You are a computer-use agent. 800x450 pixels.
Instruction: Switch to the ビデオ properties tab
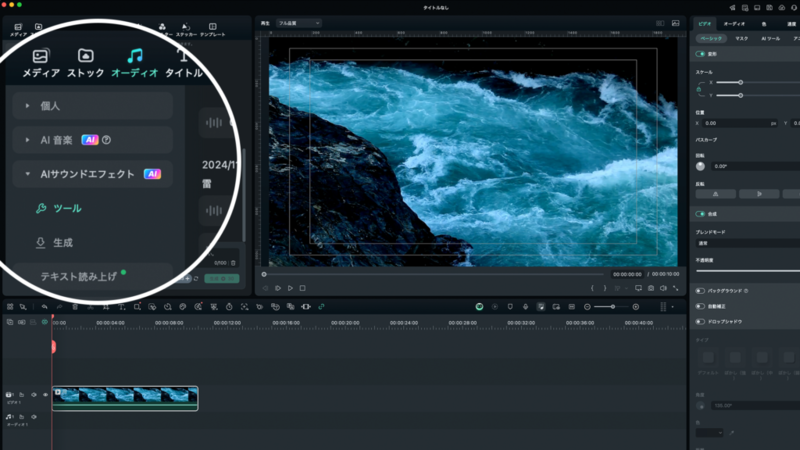704,23
